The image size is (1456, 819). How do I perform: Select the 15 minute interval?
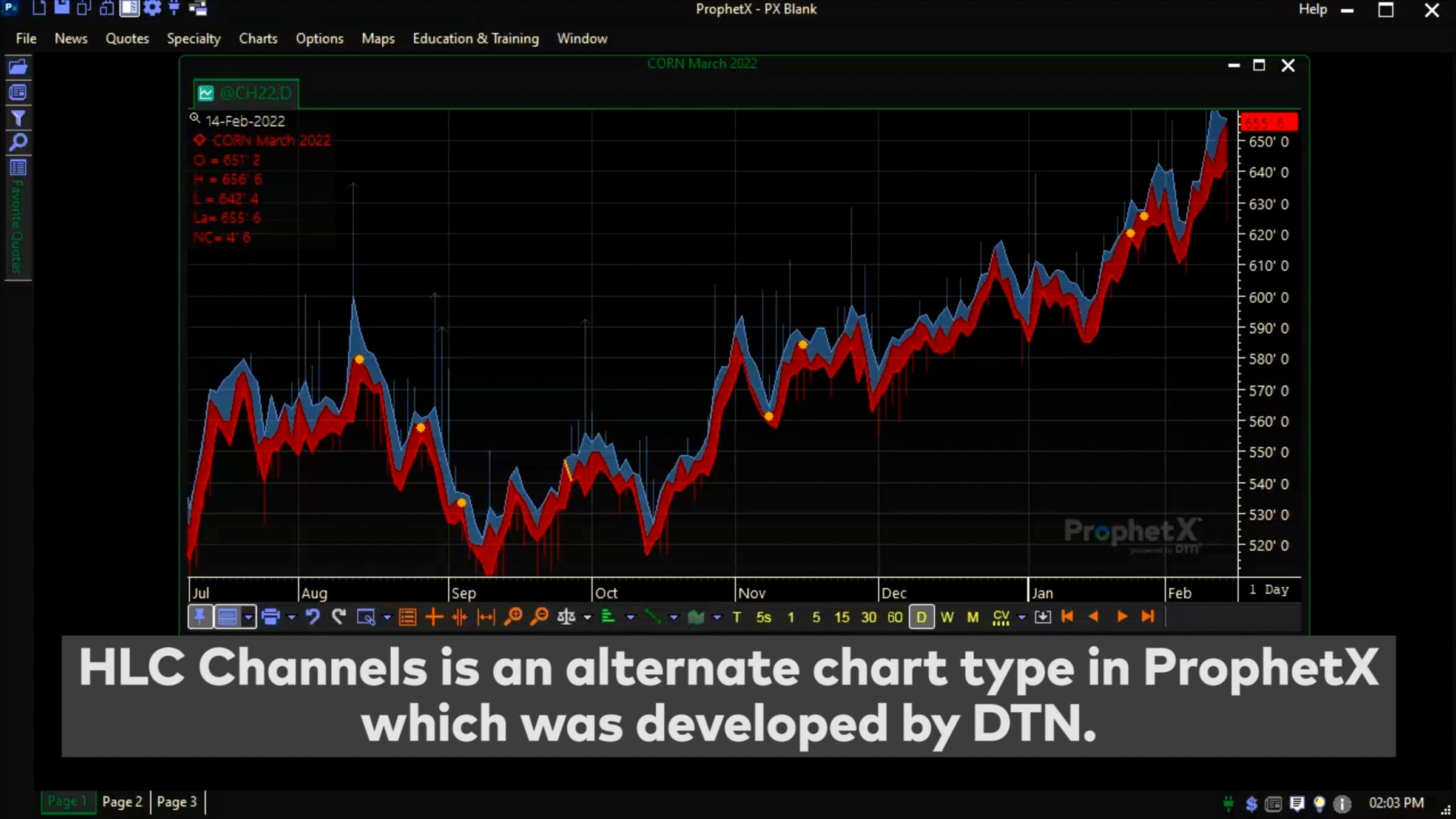click(842, 617)
